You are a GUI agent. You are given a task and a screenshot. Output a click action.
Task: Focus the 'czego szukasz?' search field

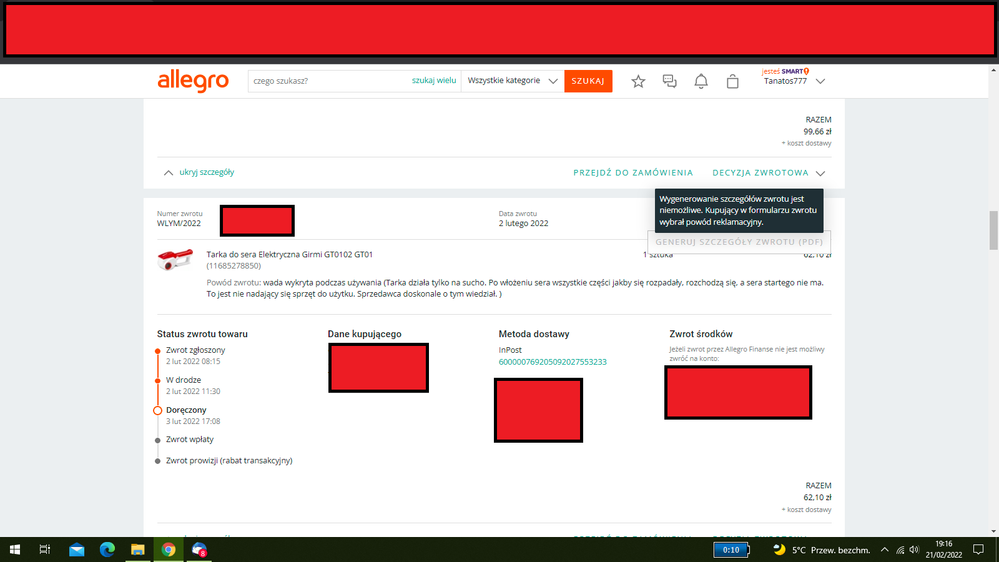pos(328,81)
